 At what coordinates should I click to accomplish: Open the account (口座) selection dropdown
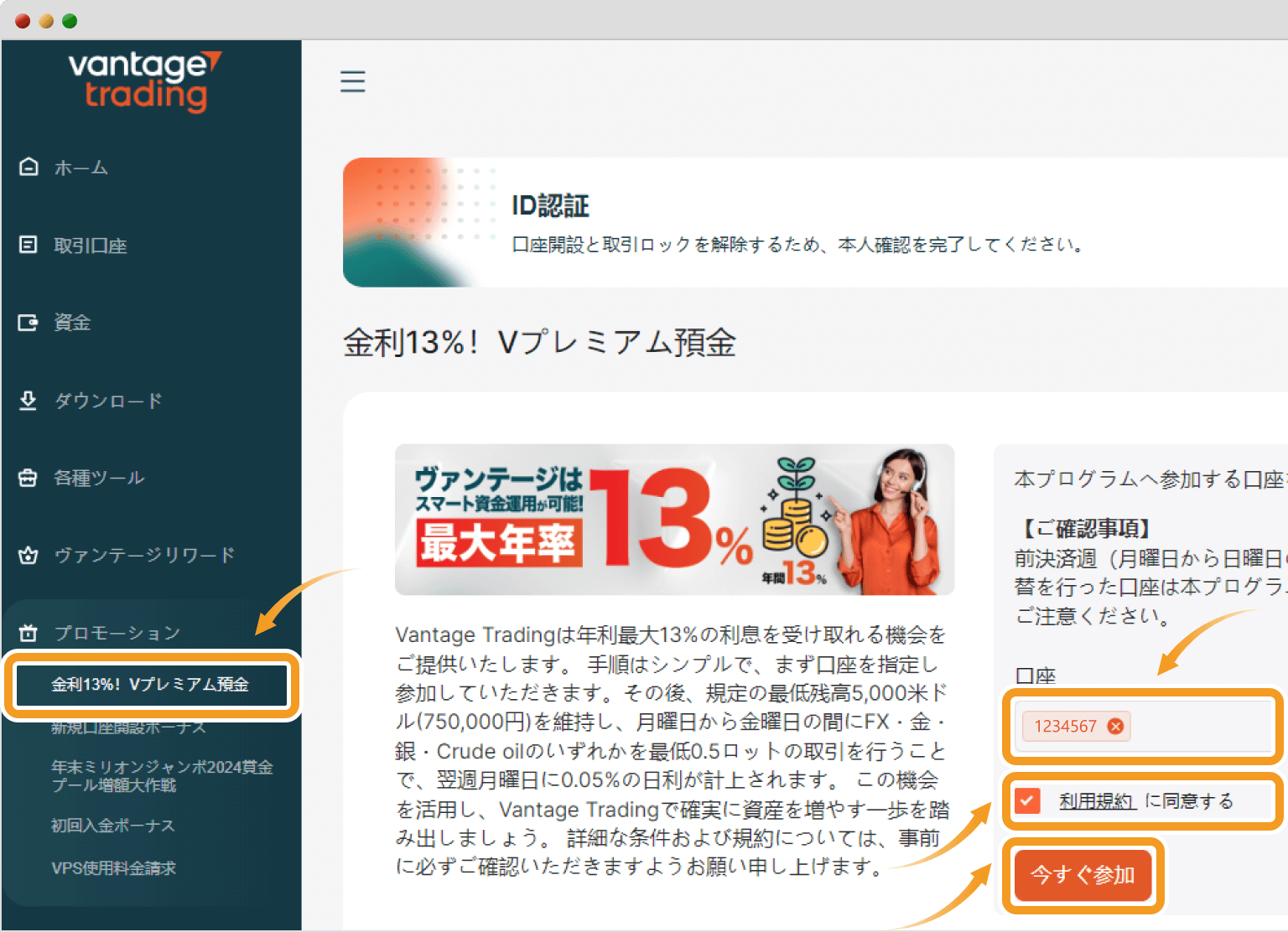1199,727
